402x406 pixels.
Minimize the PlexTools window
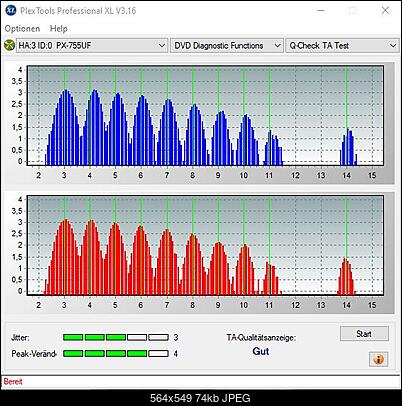point(321,11)
